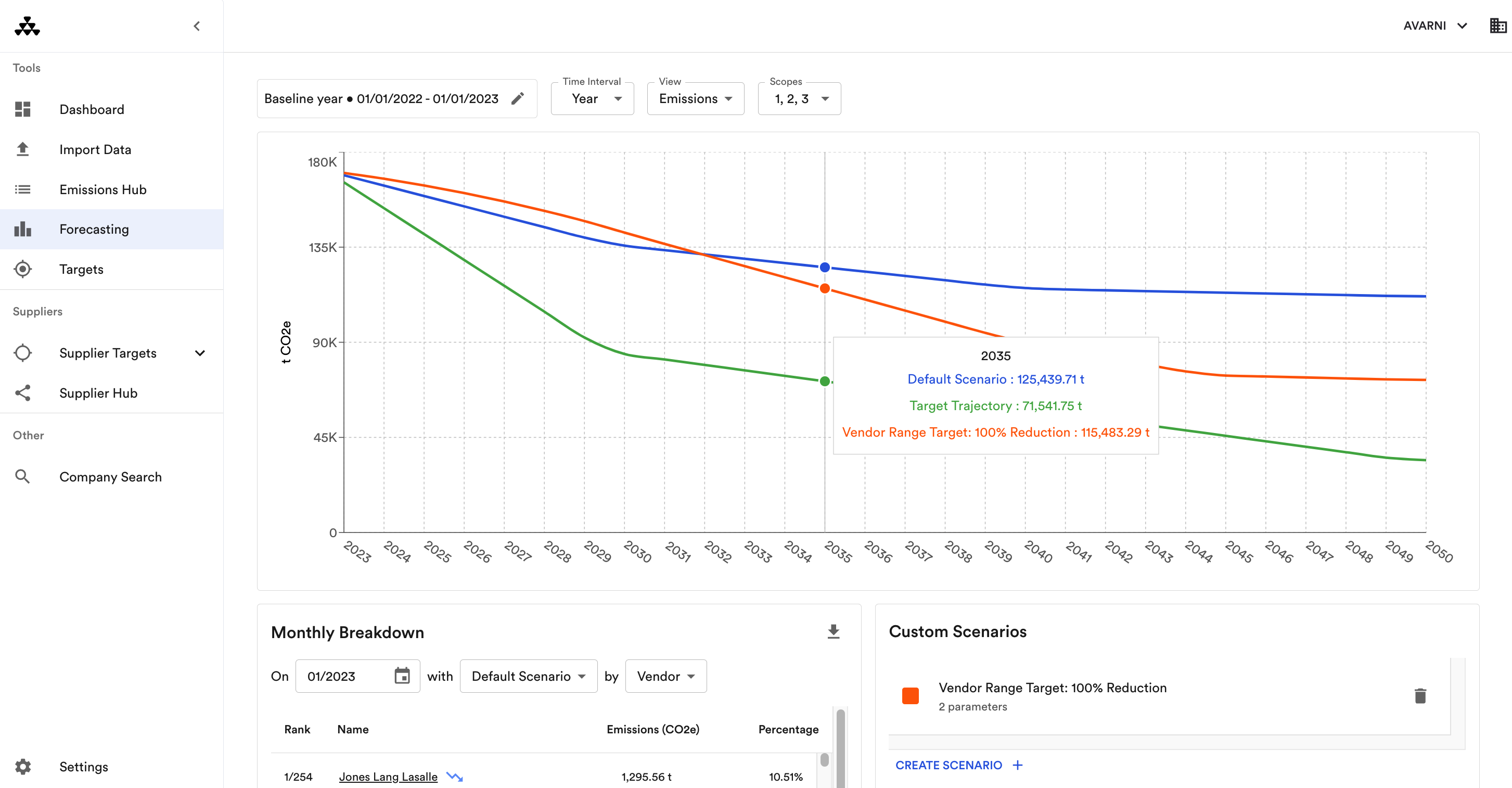Click the trend icon next to Jones Lang Lasalle
The width and height of the screenshot is (1512, 788).
coord(454,776)
